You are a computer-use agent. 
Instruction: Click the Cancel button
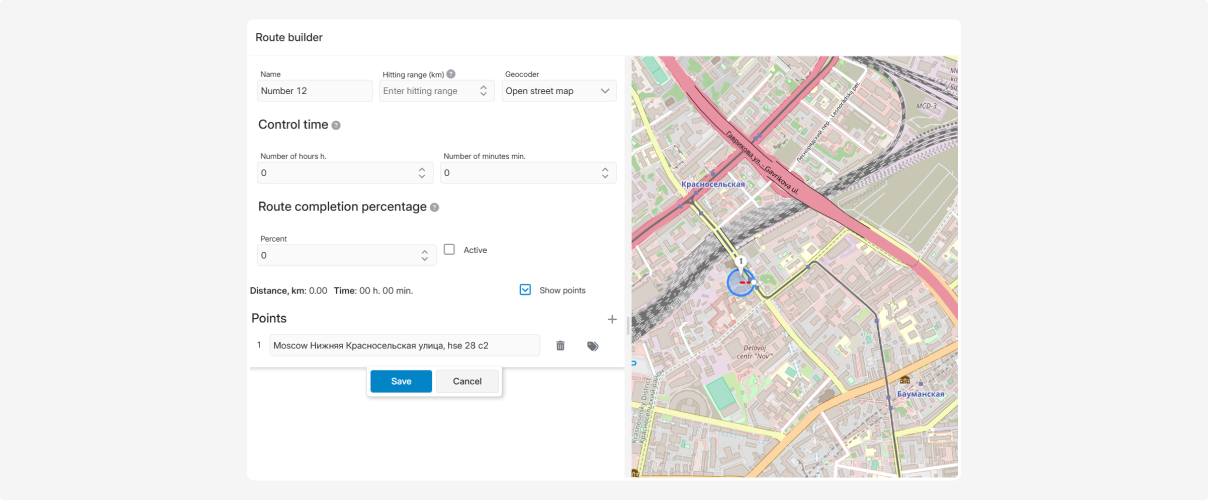(467, 381)
